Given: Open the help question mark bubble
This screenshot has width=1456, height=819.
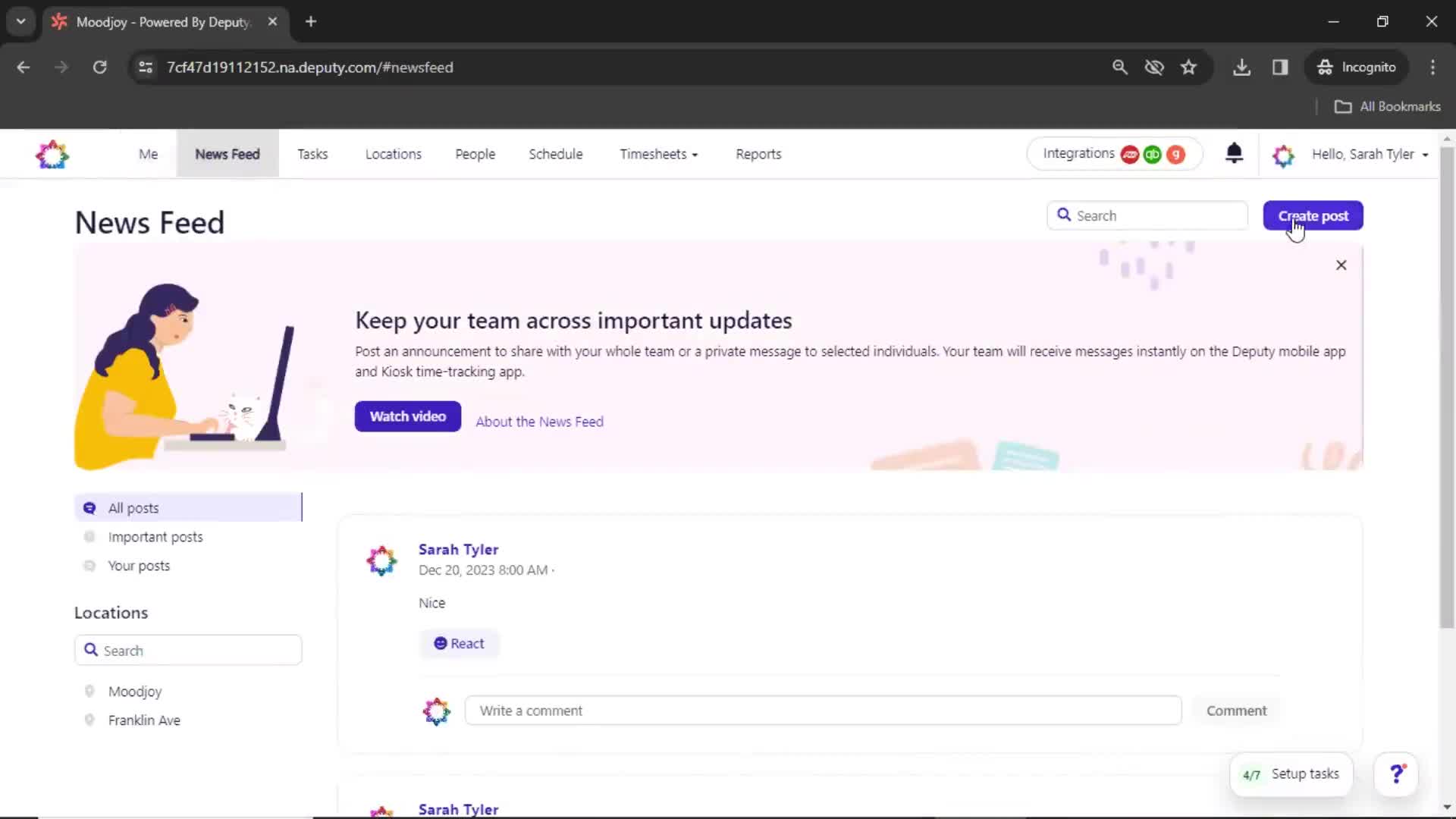Looking at the screenshot, I should [1396, 774].
